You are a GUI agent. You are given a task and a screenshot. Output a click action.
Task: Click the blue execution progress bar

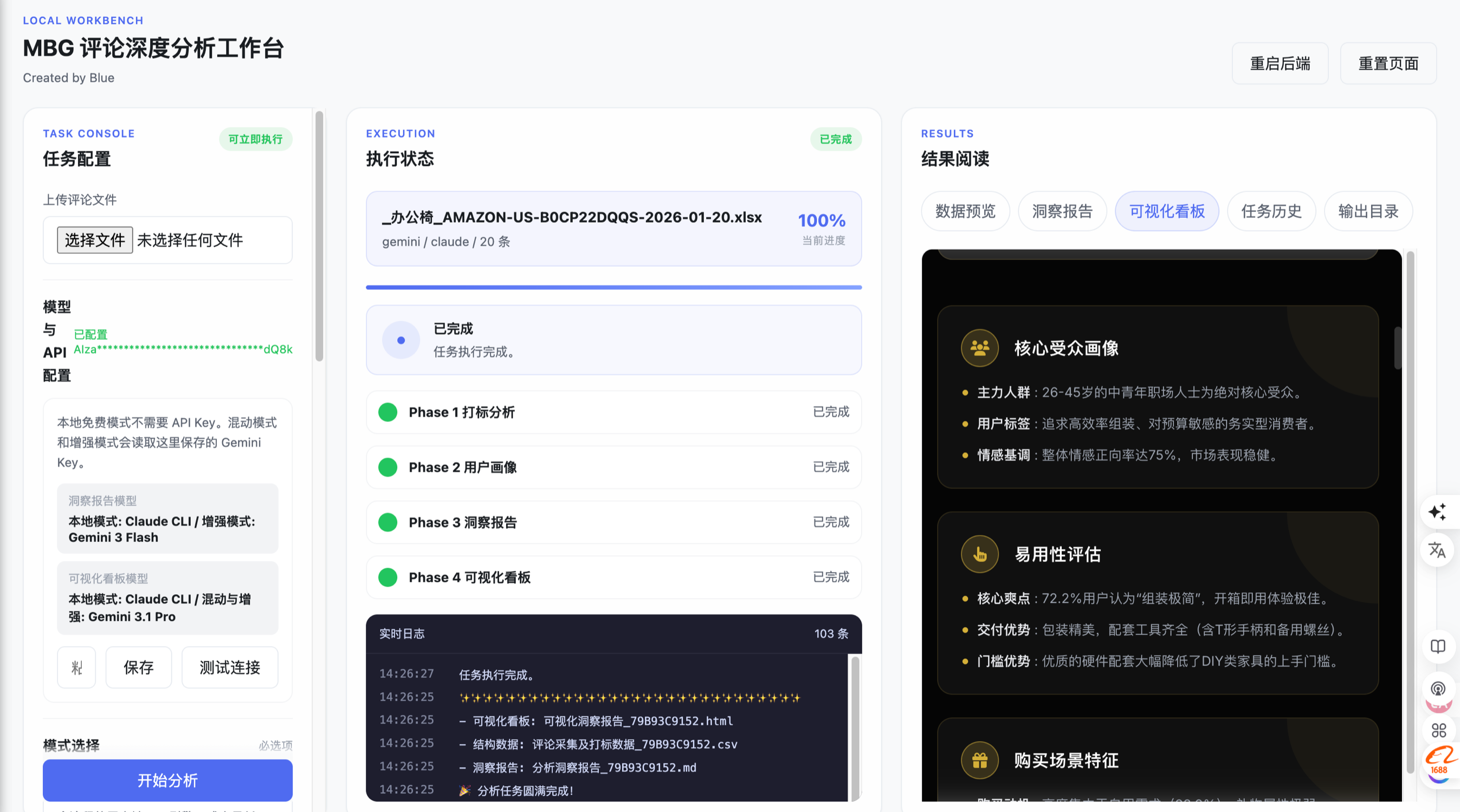coord(613,287)
